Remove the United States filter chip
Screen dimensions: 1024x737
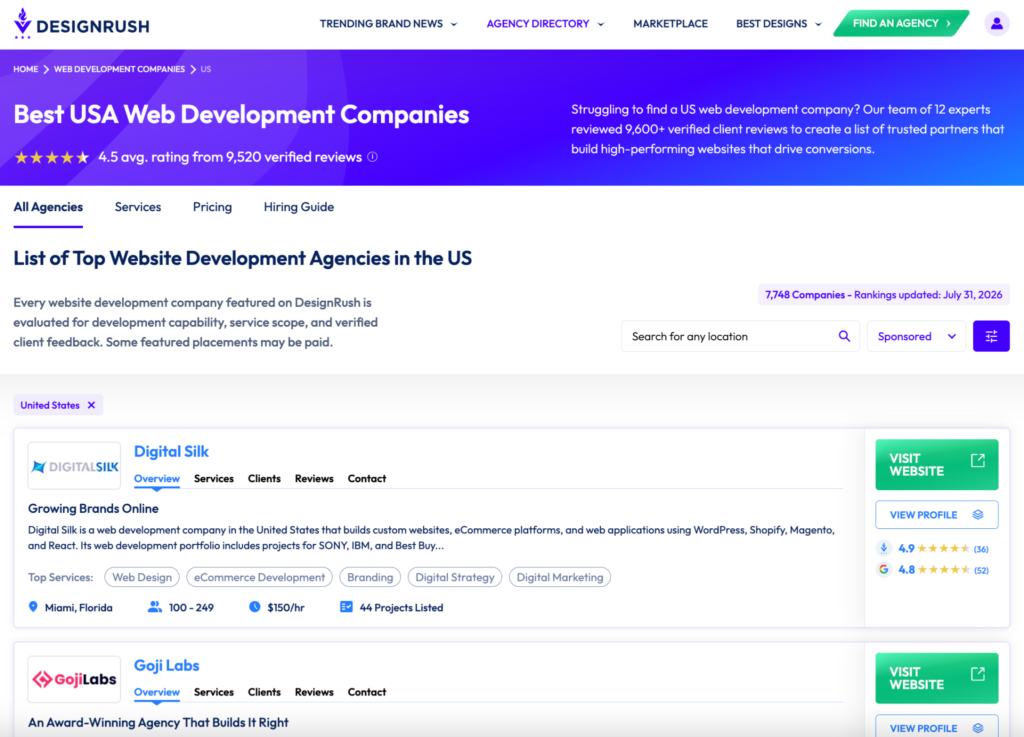91,405
